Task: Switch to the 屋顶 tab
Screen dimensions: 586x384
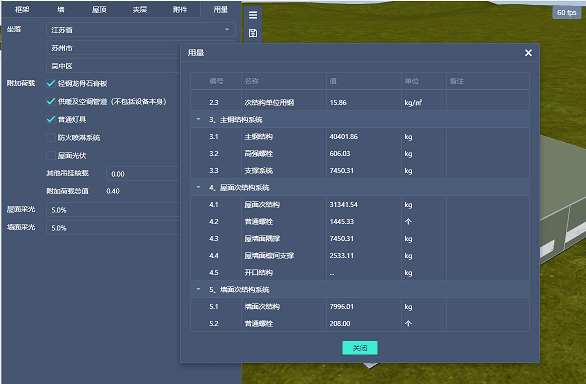Action: click(x=99, y=9)
